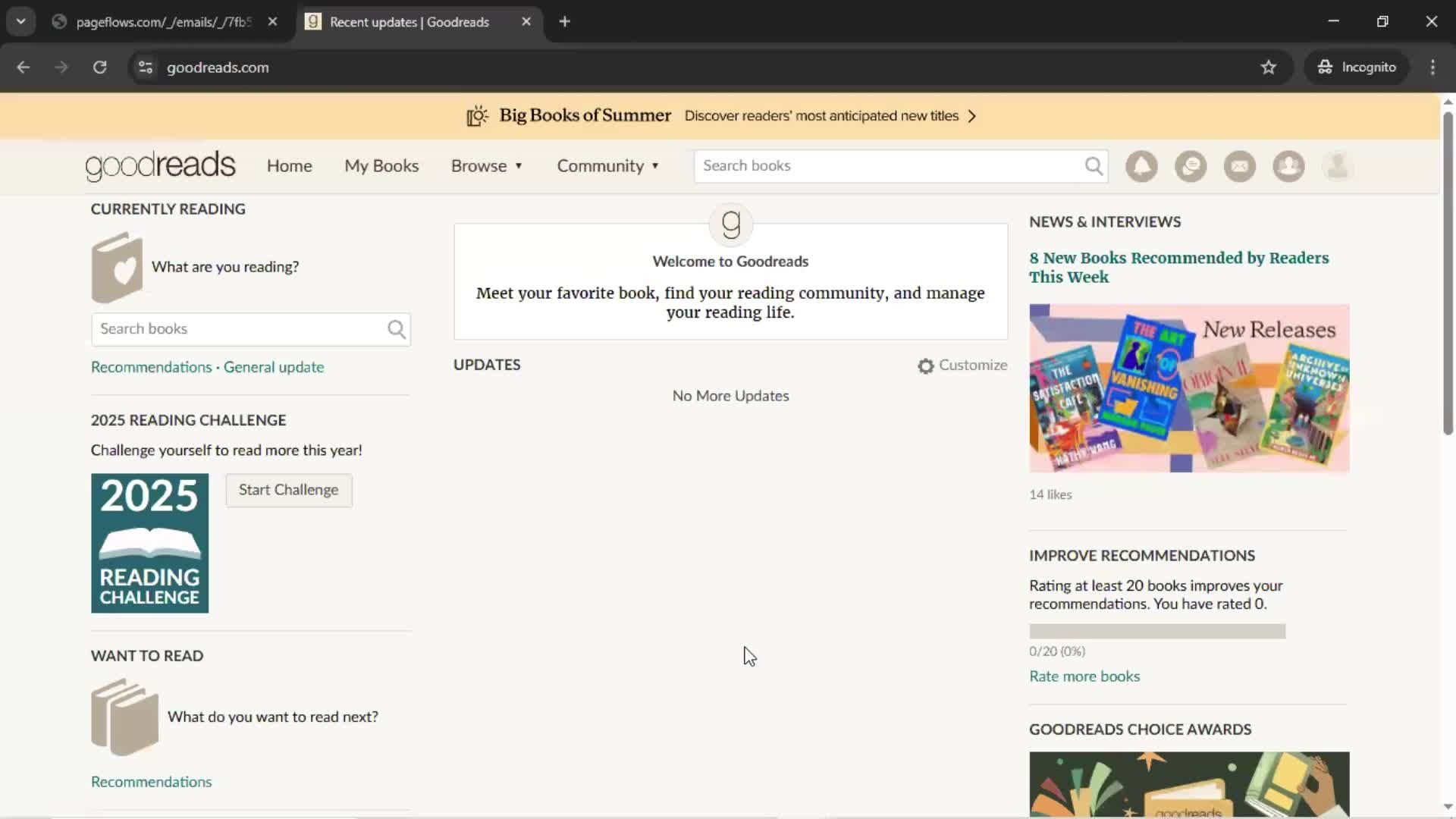
Task: Open the 2025 Reading Challenge badge
Action: click(149, 544)
